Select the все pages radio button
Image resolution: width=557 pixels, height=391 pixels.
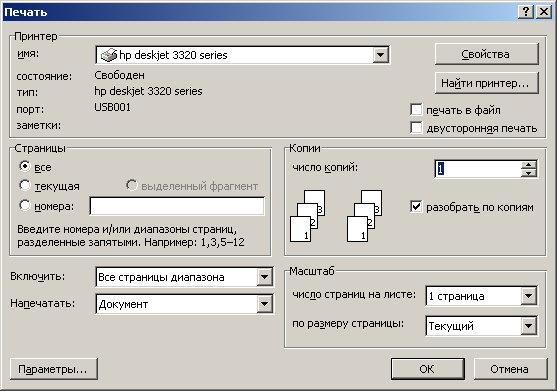point(25,166)
